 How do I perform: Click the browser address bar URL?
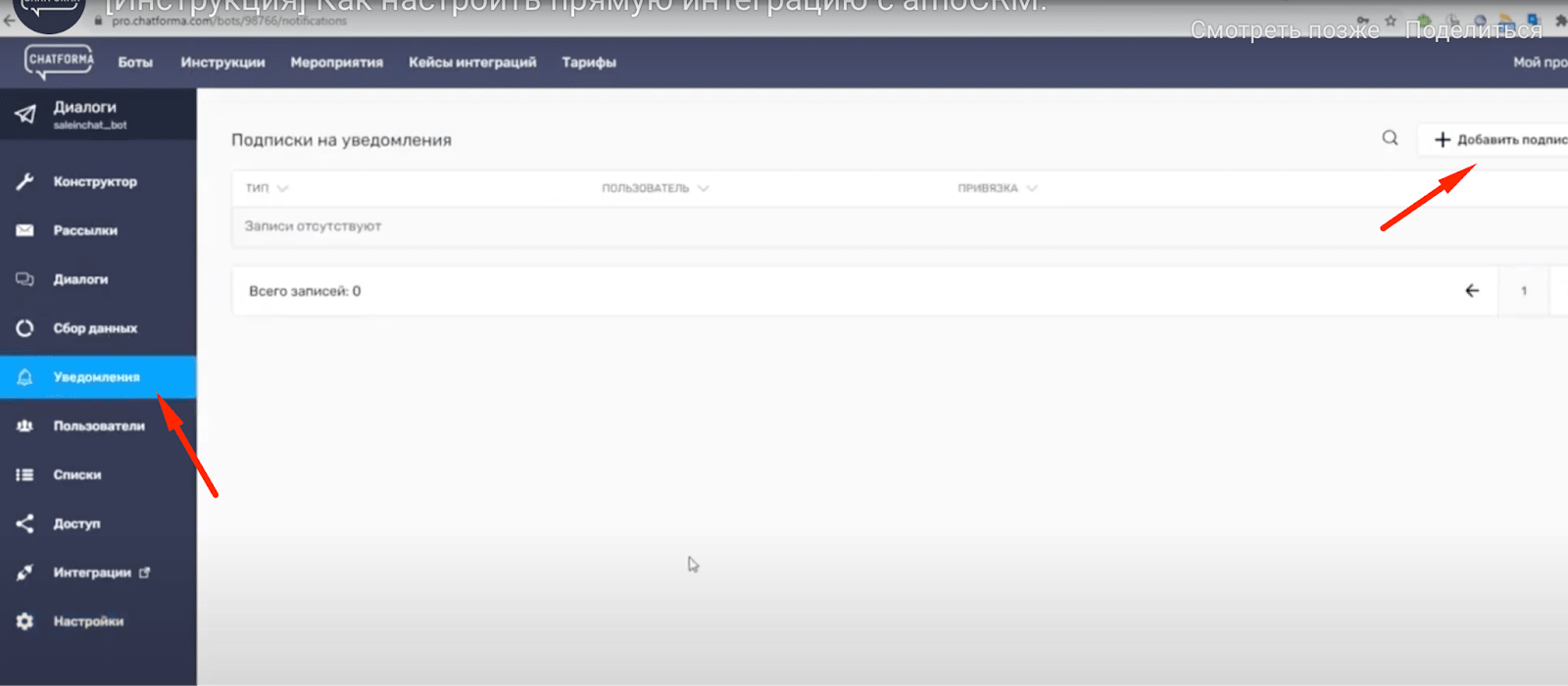click(228, 21)
